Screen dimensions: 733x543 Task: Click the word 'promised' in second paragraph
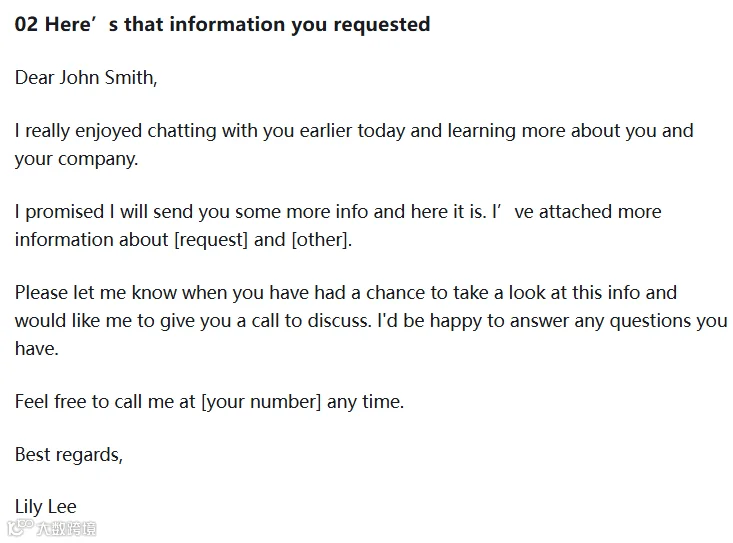(65, 212)
